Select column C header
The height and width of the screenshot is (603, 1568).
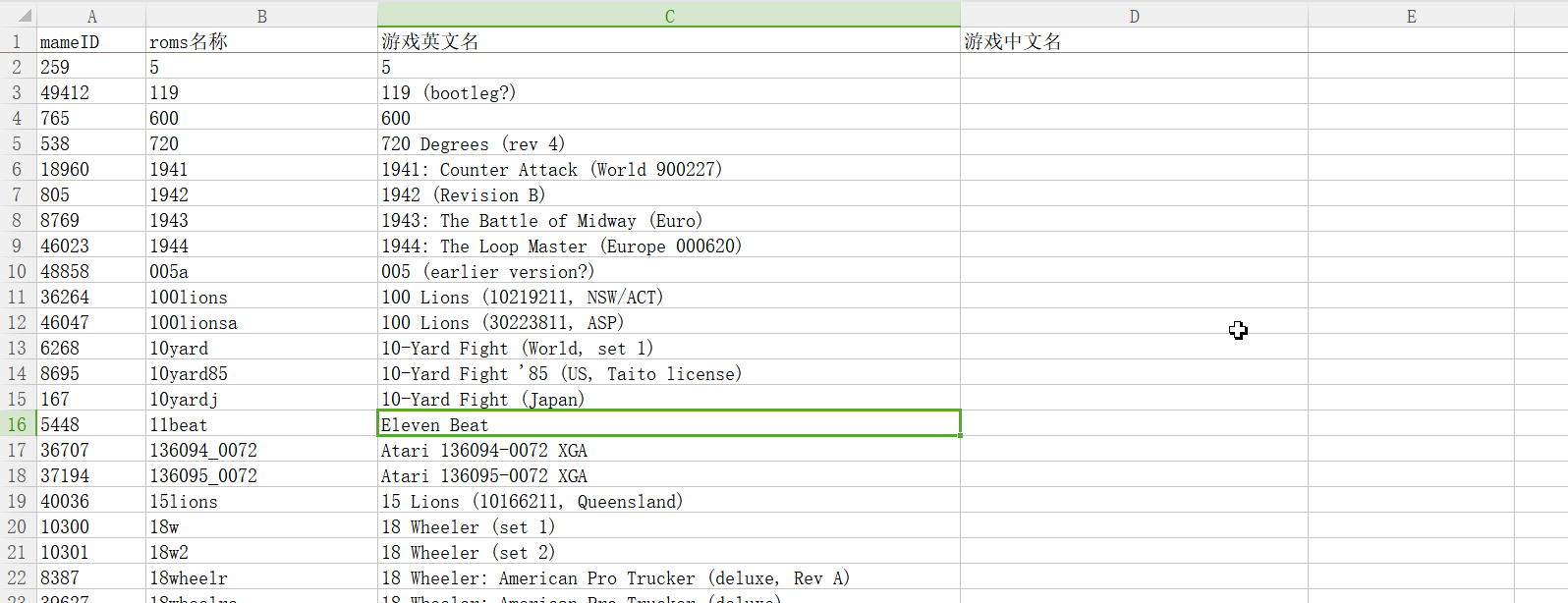(669, 16)
